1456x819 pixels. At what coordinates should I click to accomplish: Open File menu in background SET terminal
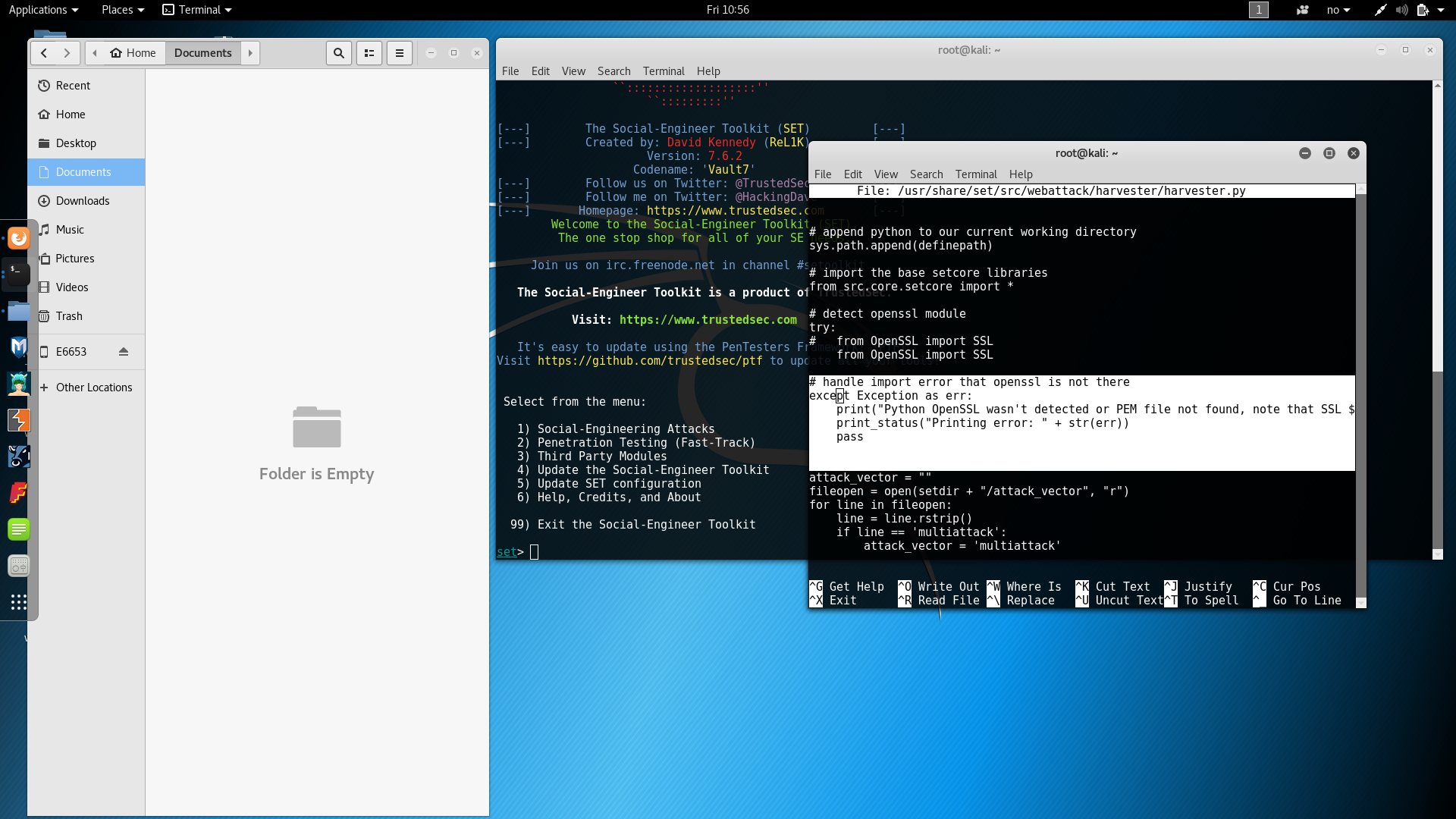510,71
